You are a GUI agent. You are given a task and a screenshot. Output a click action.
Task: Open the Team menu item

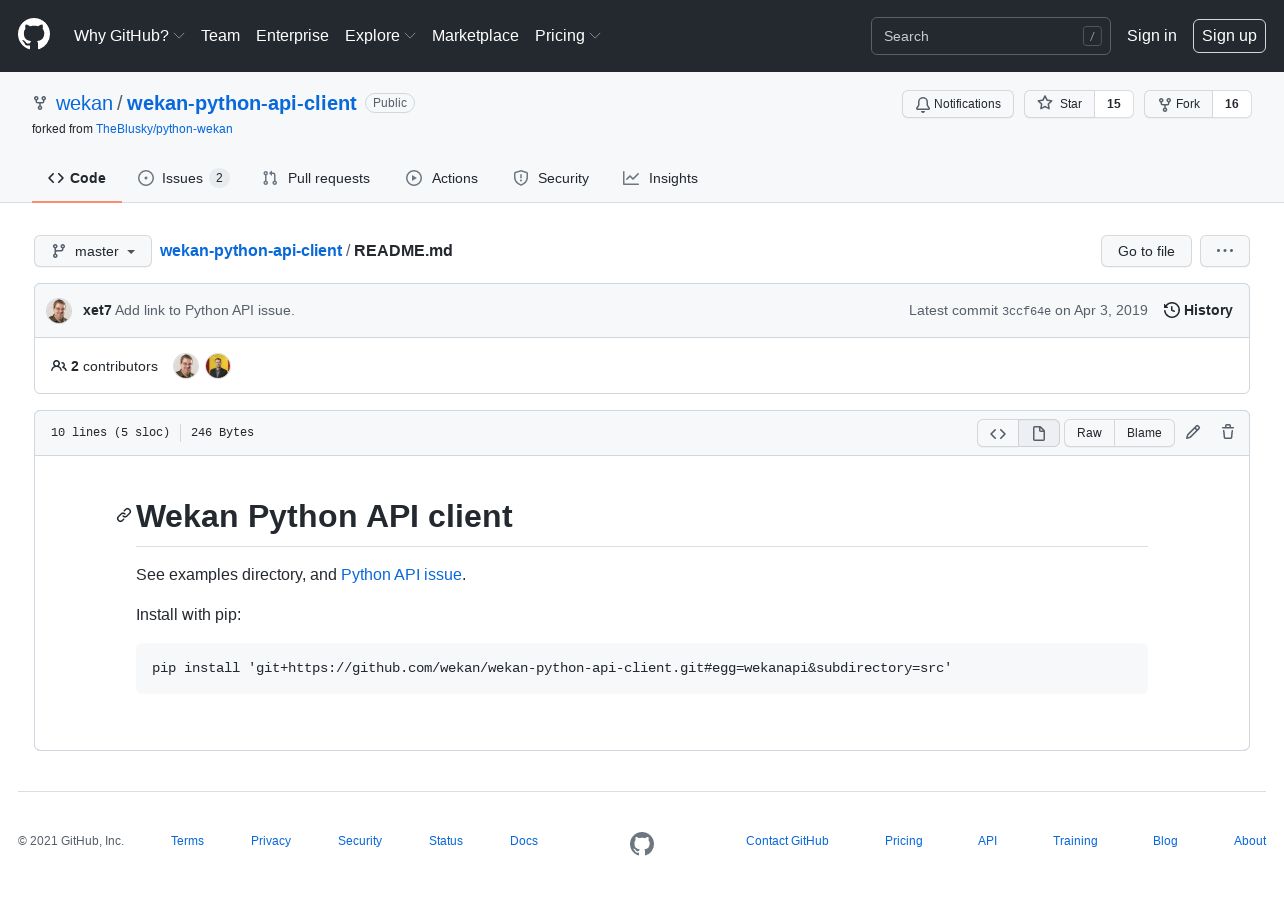click(x=220, y=36)
